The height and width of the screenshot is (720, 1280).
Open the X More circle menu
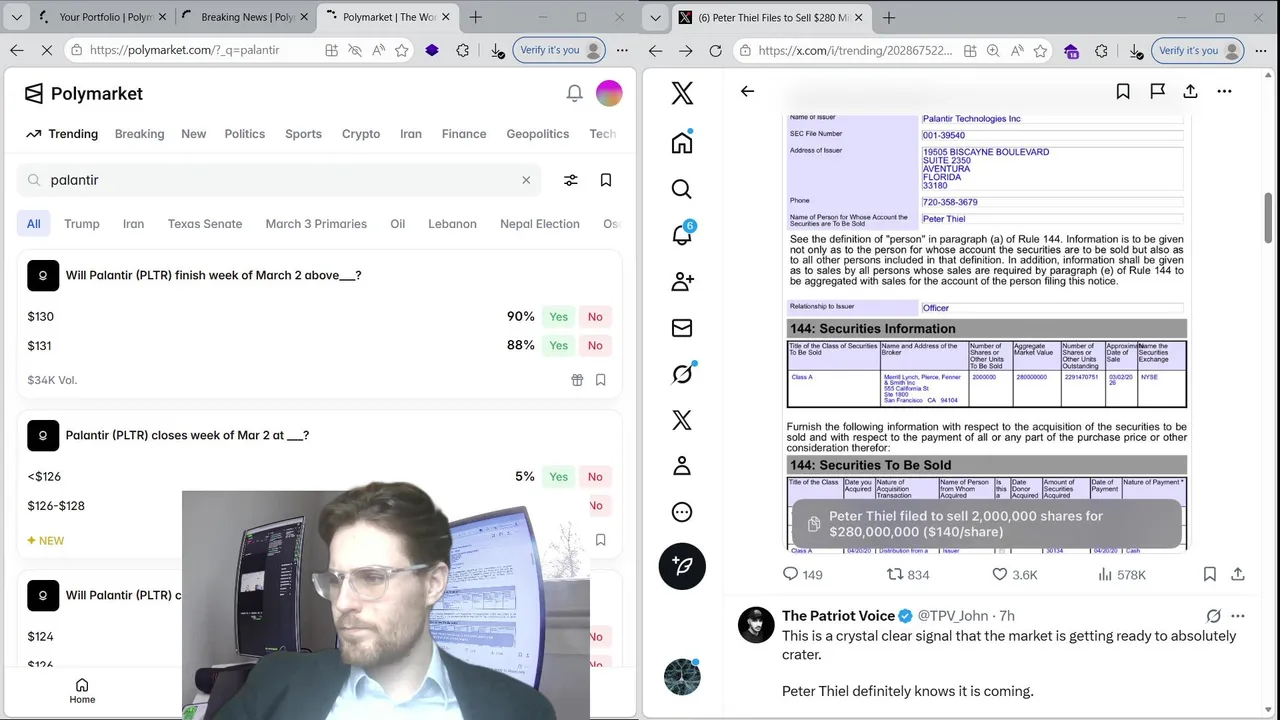[x=682, y=512]
